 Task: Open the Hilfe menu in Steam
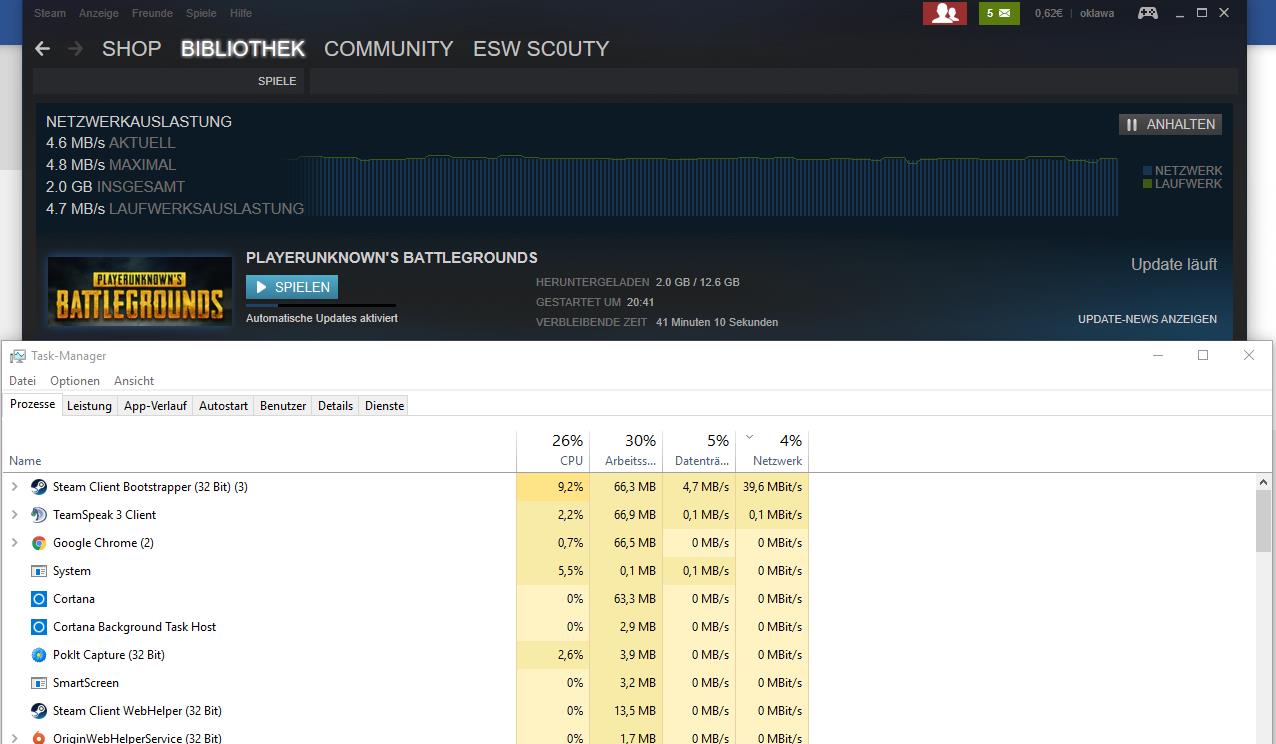tap(240, 13)
